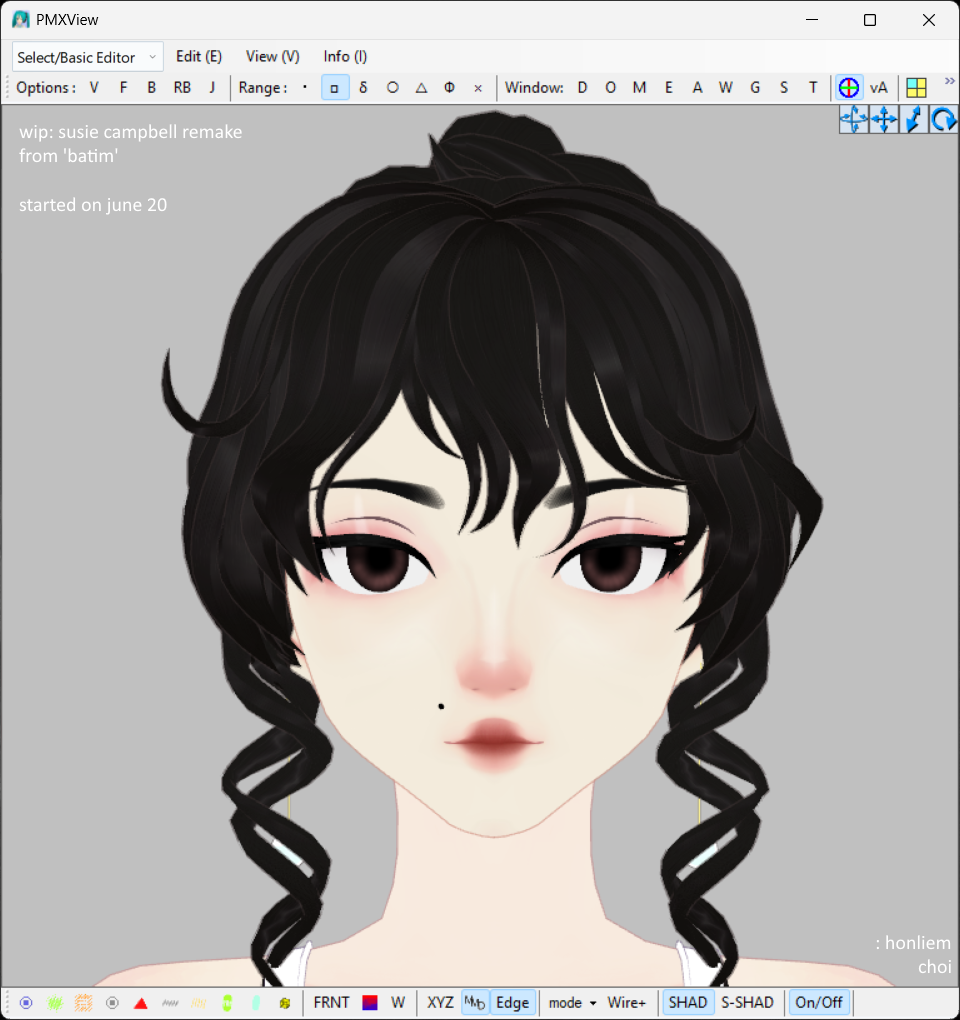The height and width of the screenshot is (1020, 960).
Task: Toggle the J joint selection option
Action: (x=212, y=88)
